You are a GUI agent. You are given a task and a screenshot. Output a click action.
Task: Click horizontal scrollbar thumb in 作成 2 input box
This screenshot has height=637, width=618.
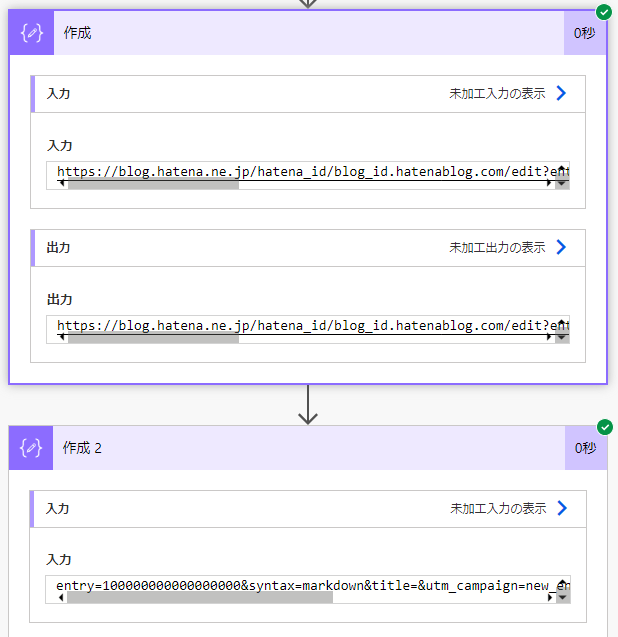[199, 598]
